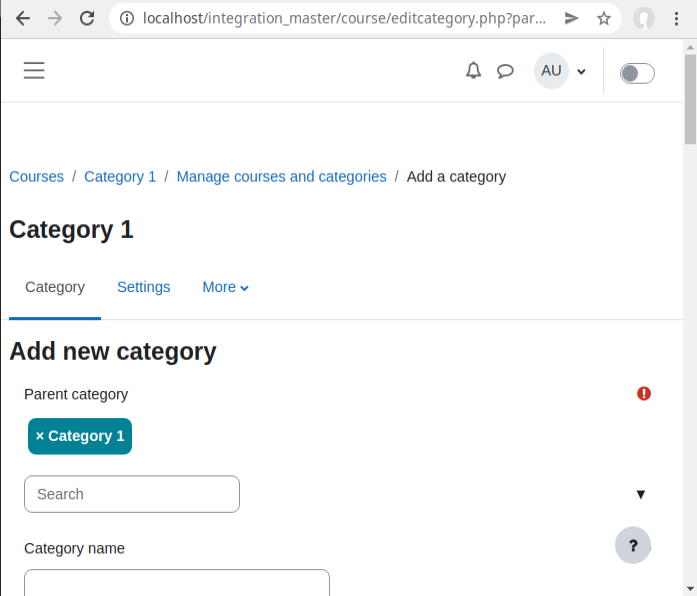Click the red required-field warning icon

[x=644, y=393]
